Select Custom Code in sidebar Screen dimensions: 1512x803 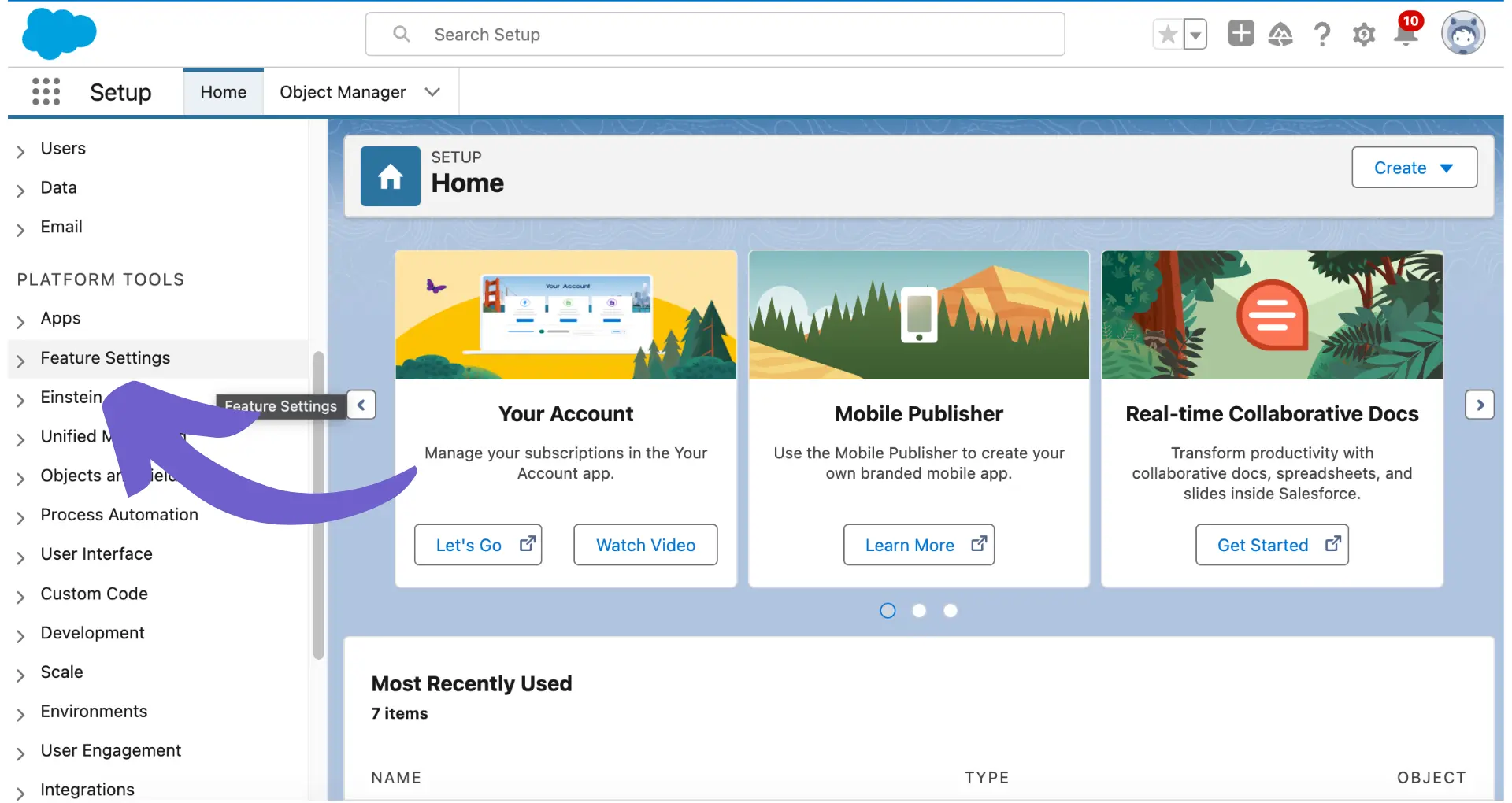point(94,594)
